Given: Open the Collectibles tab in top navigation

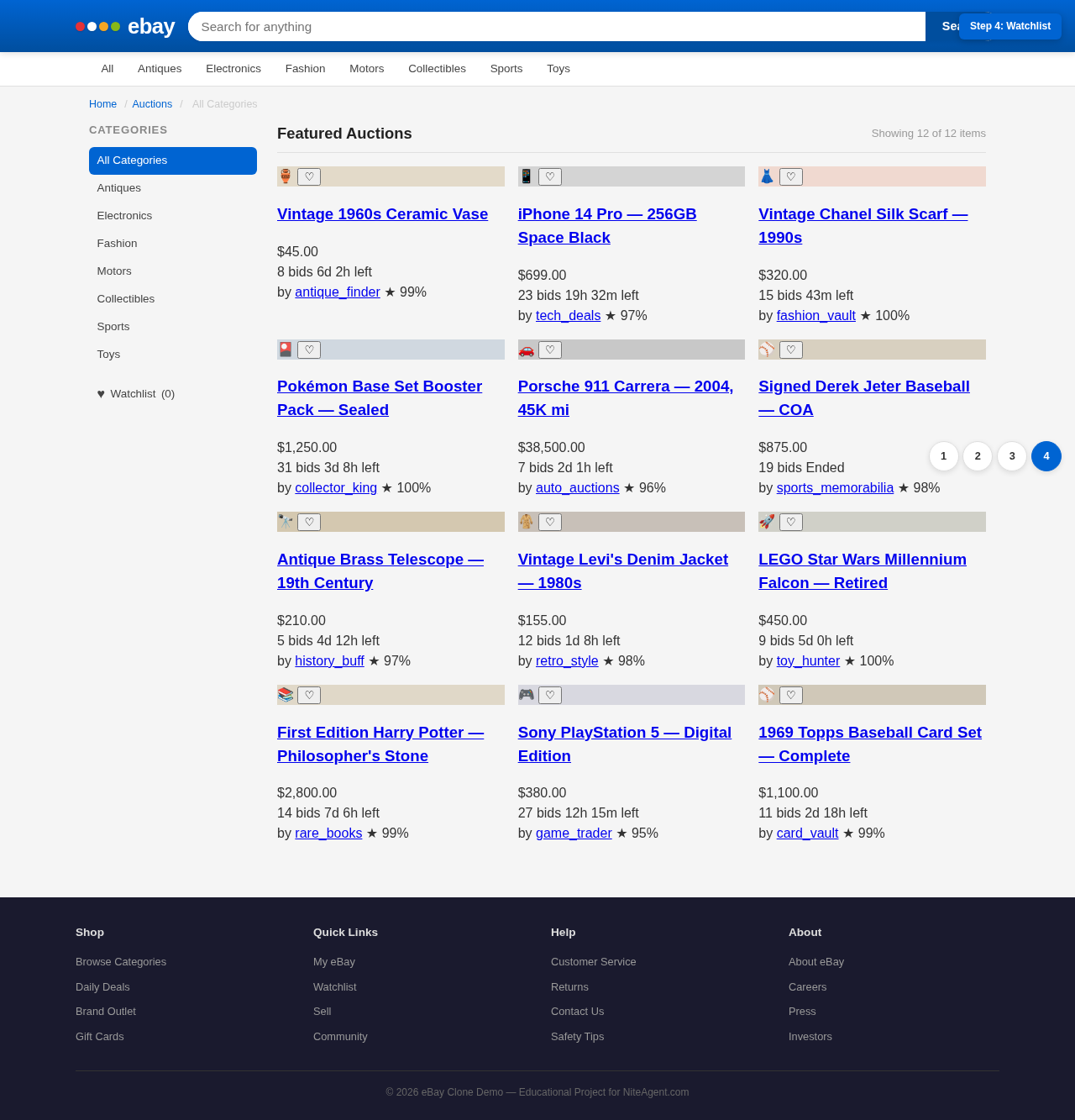Looking at the screenshot, I should click(x=437, y=69).
